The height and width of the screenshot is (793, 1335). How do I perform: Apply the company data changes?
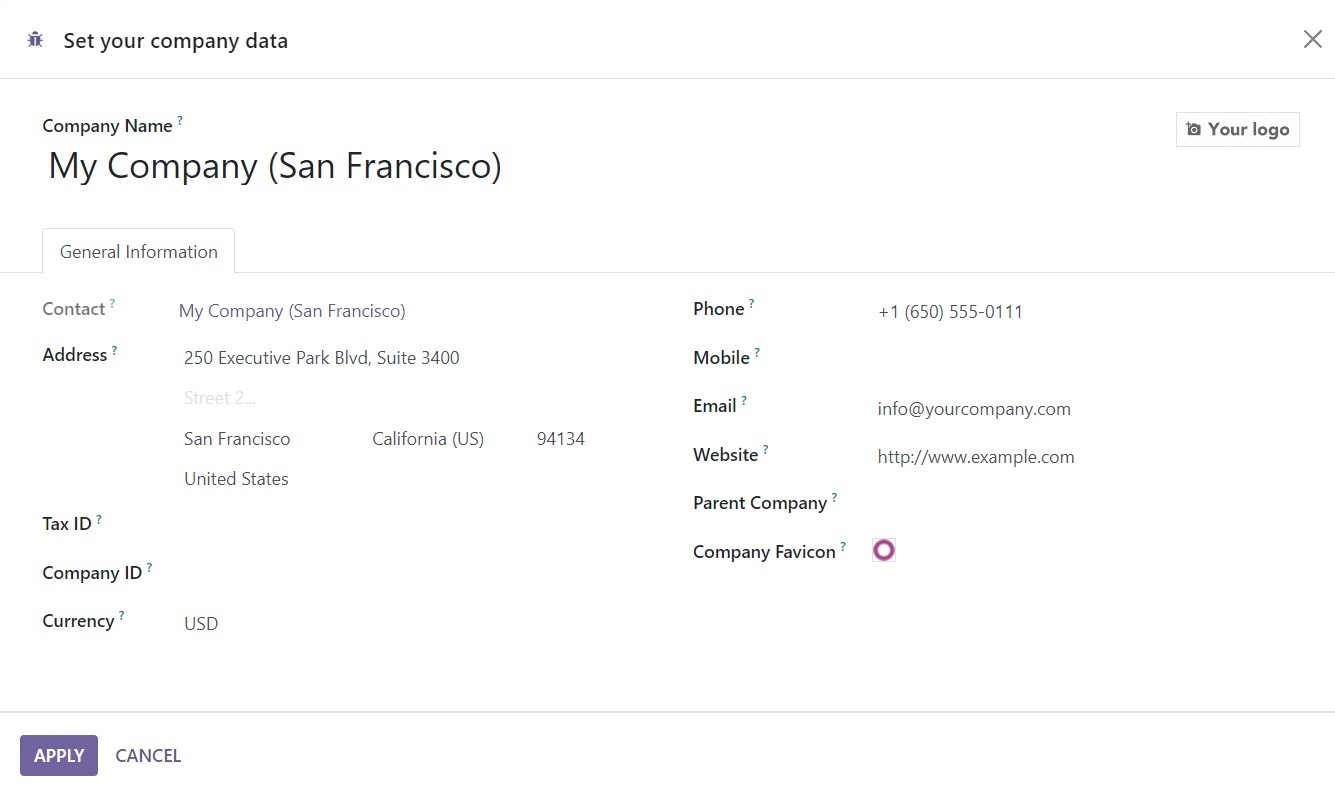point(59,755)
